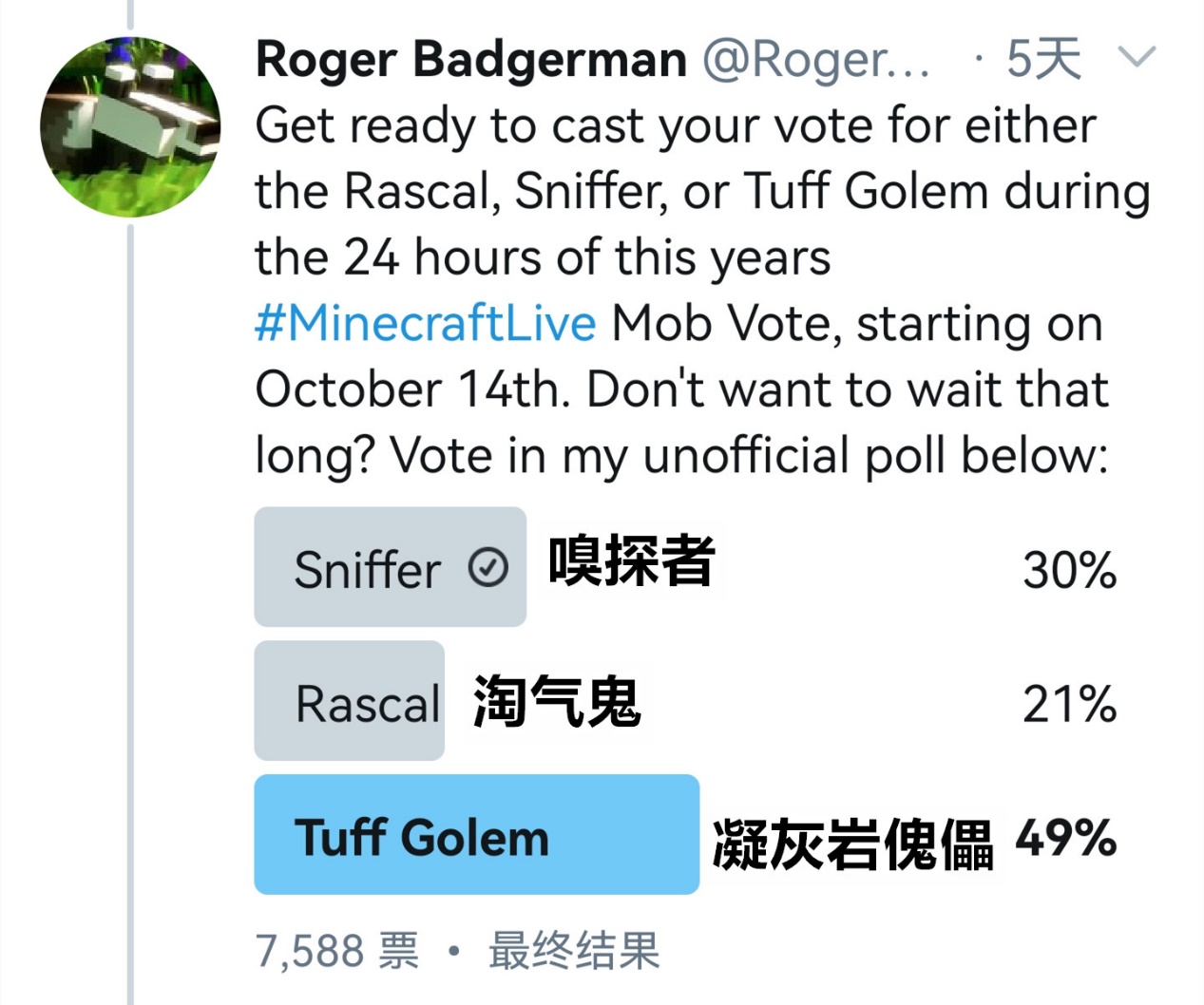Click the 最终结果 final results label
The height and width of the screenshot is (1005, 1204).
574,951
